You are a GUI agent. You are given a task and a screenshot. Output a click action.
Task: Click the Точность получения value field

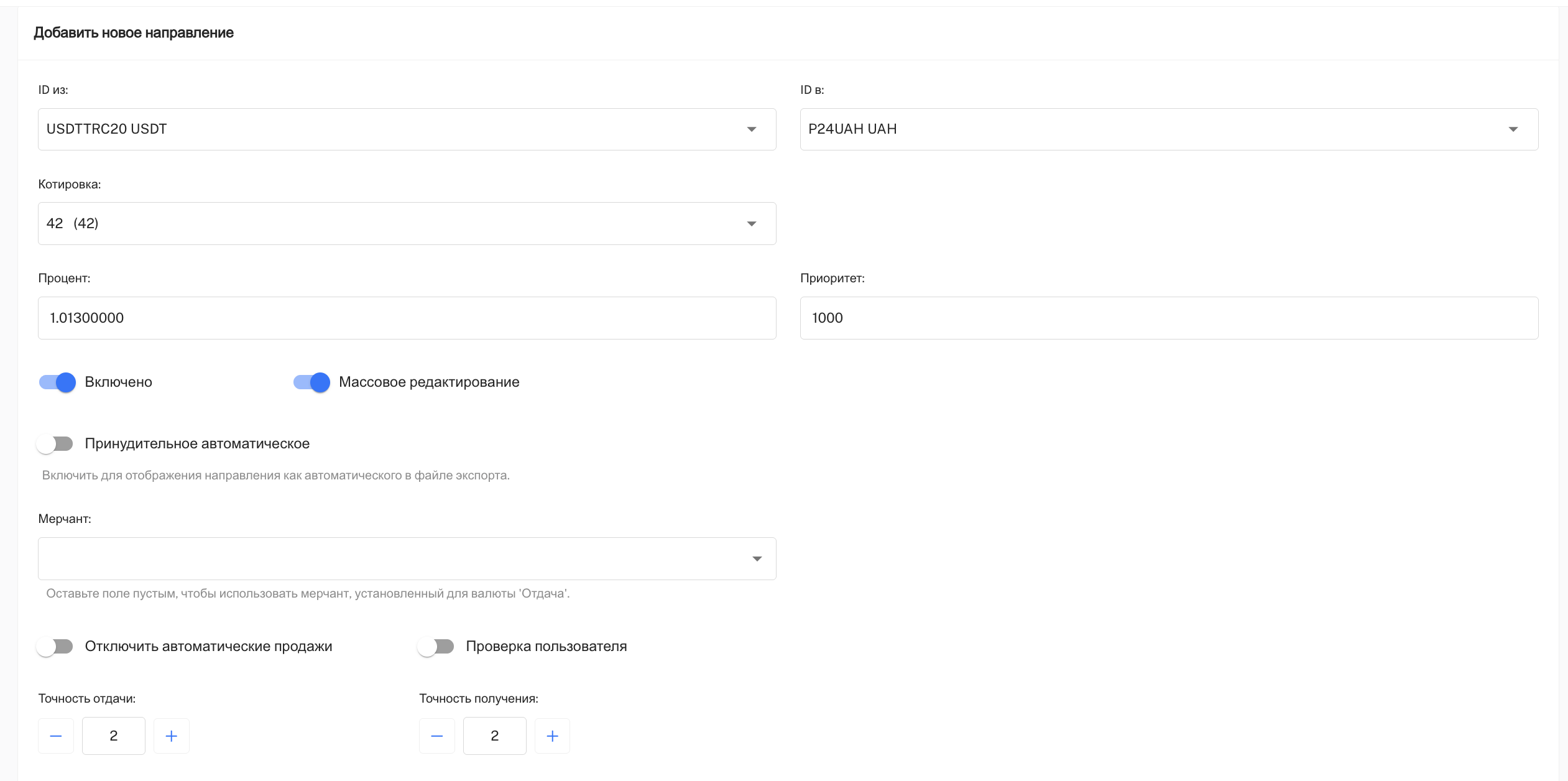coord(495,736)
